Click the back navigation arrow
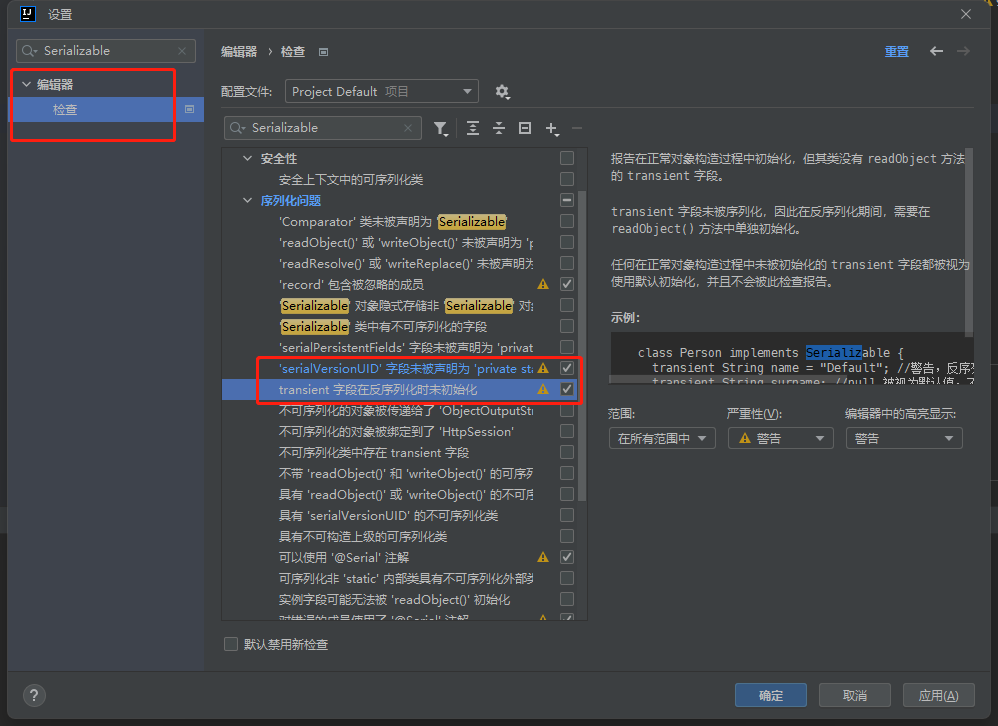998x726 pixels. tap(936, 51)
